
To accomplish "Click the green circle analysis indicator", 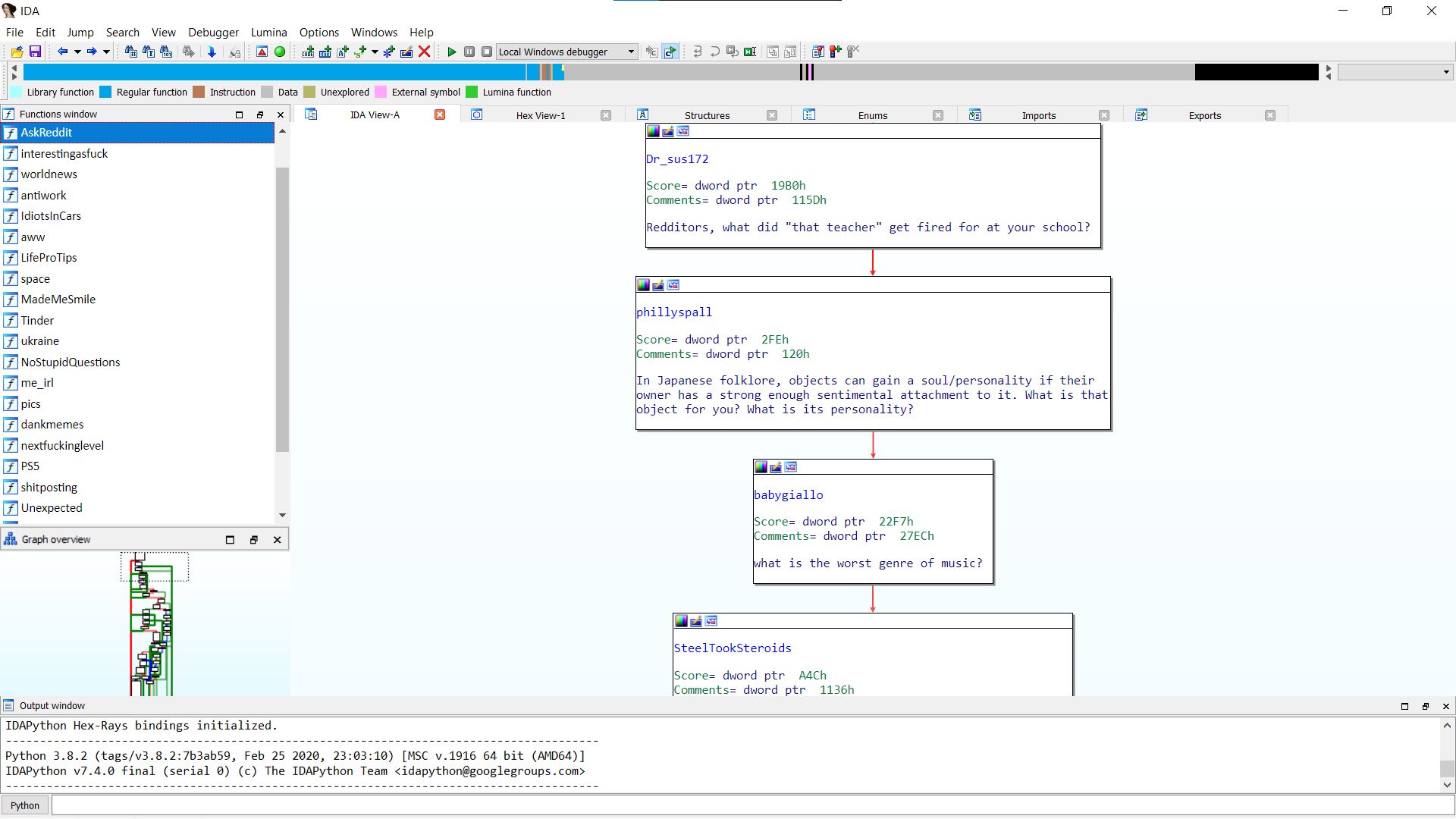I will tap(280, 52).
